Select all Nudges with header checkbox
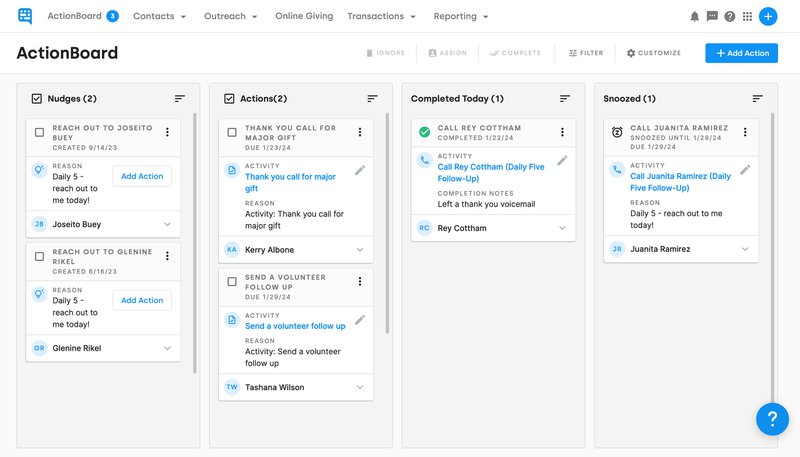Viewport: 800px width, 457px height. click(37, 98)
